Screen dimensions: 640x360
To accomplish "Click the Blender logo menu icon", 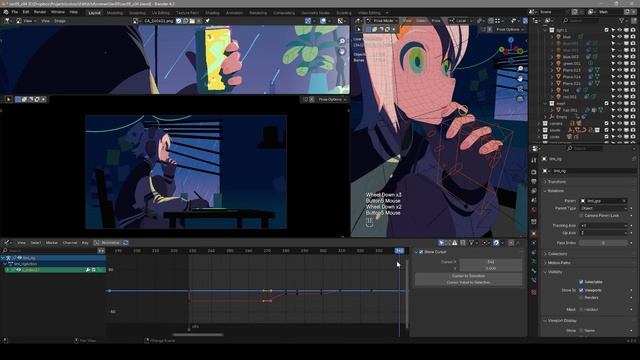I will (x=6, y=12).
